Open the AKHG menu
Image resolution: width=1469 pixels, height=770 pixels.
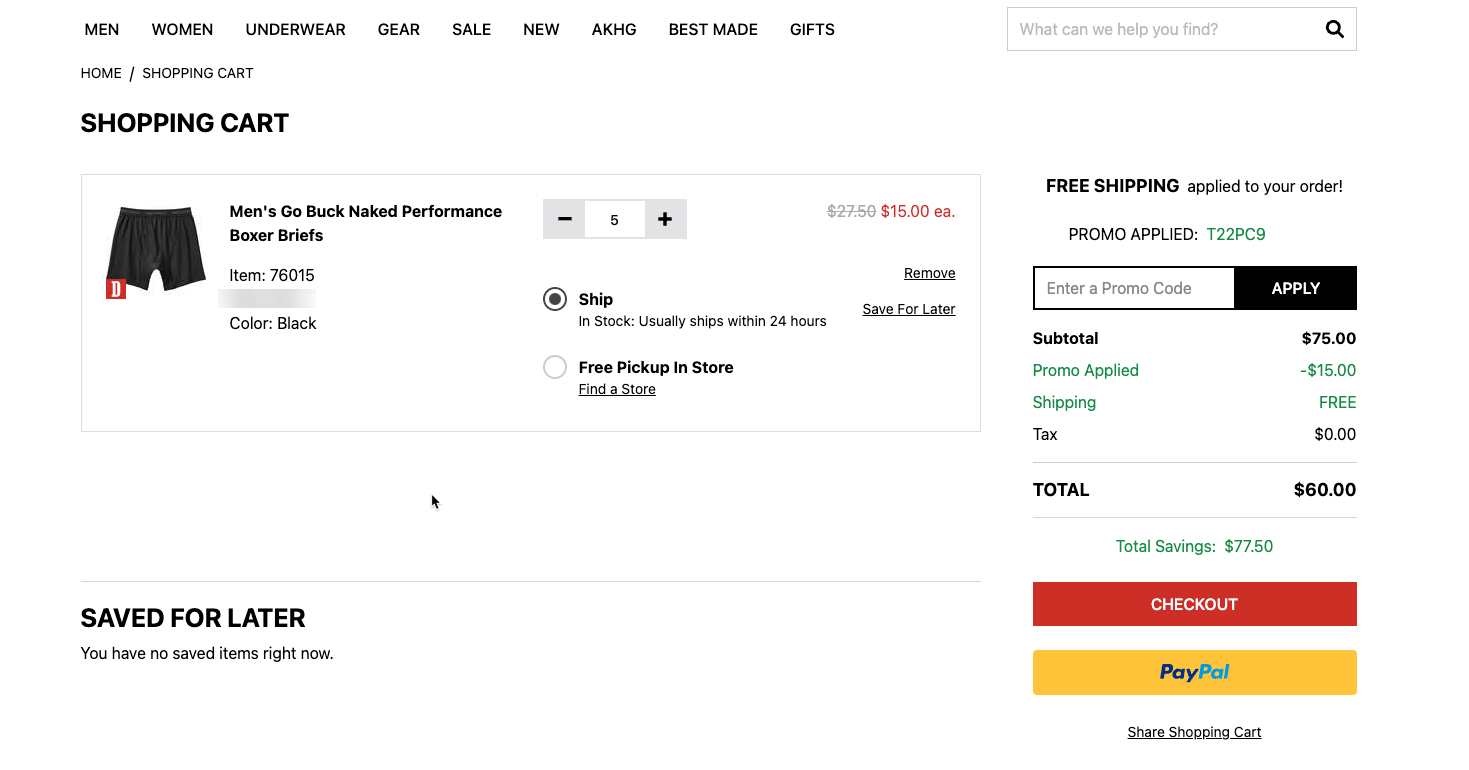coord(614,29)
